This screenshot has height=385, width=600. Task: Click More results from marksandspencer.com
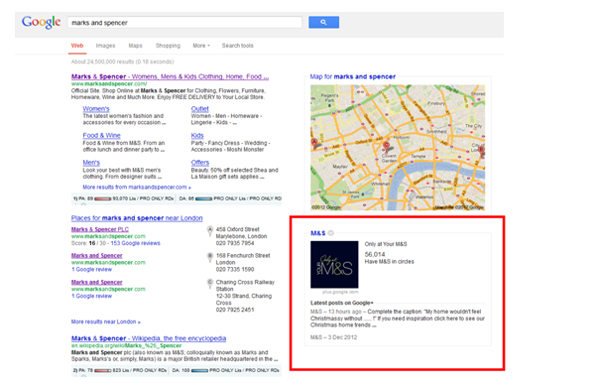click(x=137, y=187)
